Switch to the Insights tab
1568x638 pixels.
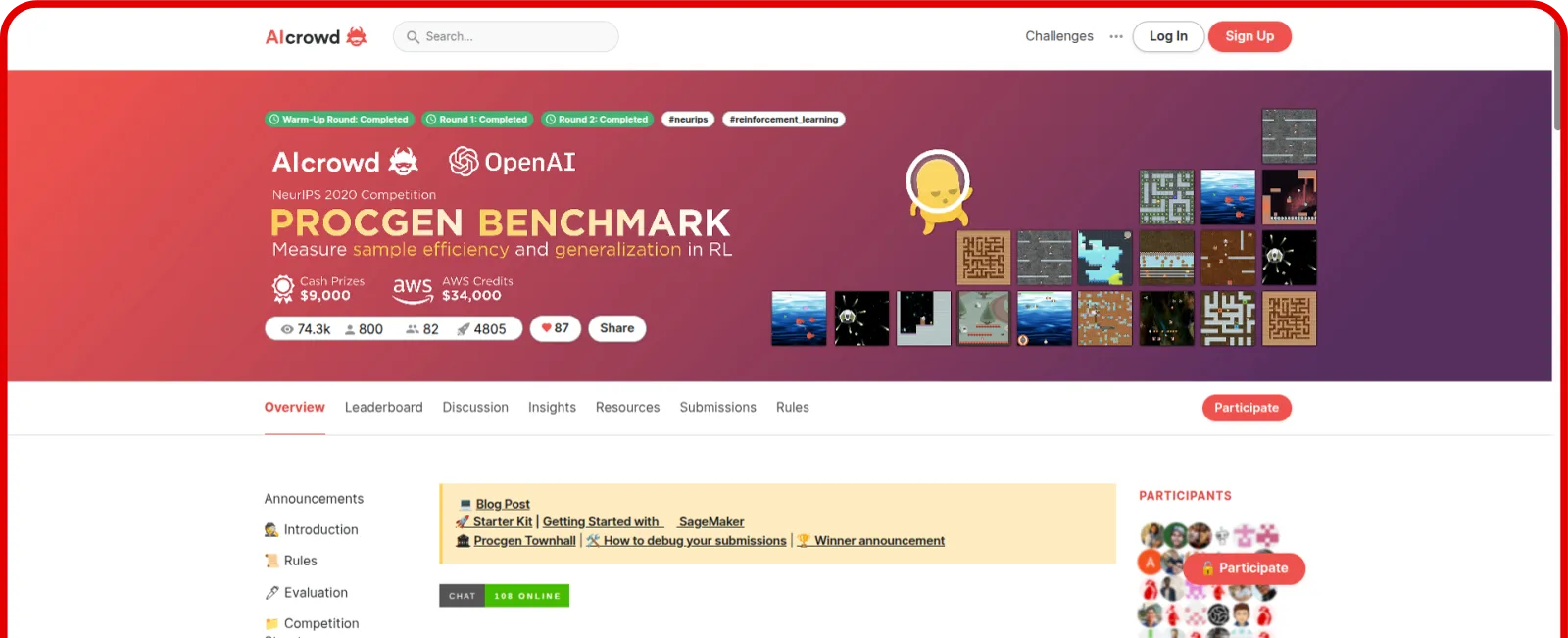[x=552, y=408]
